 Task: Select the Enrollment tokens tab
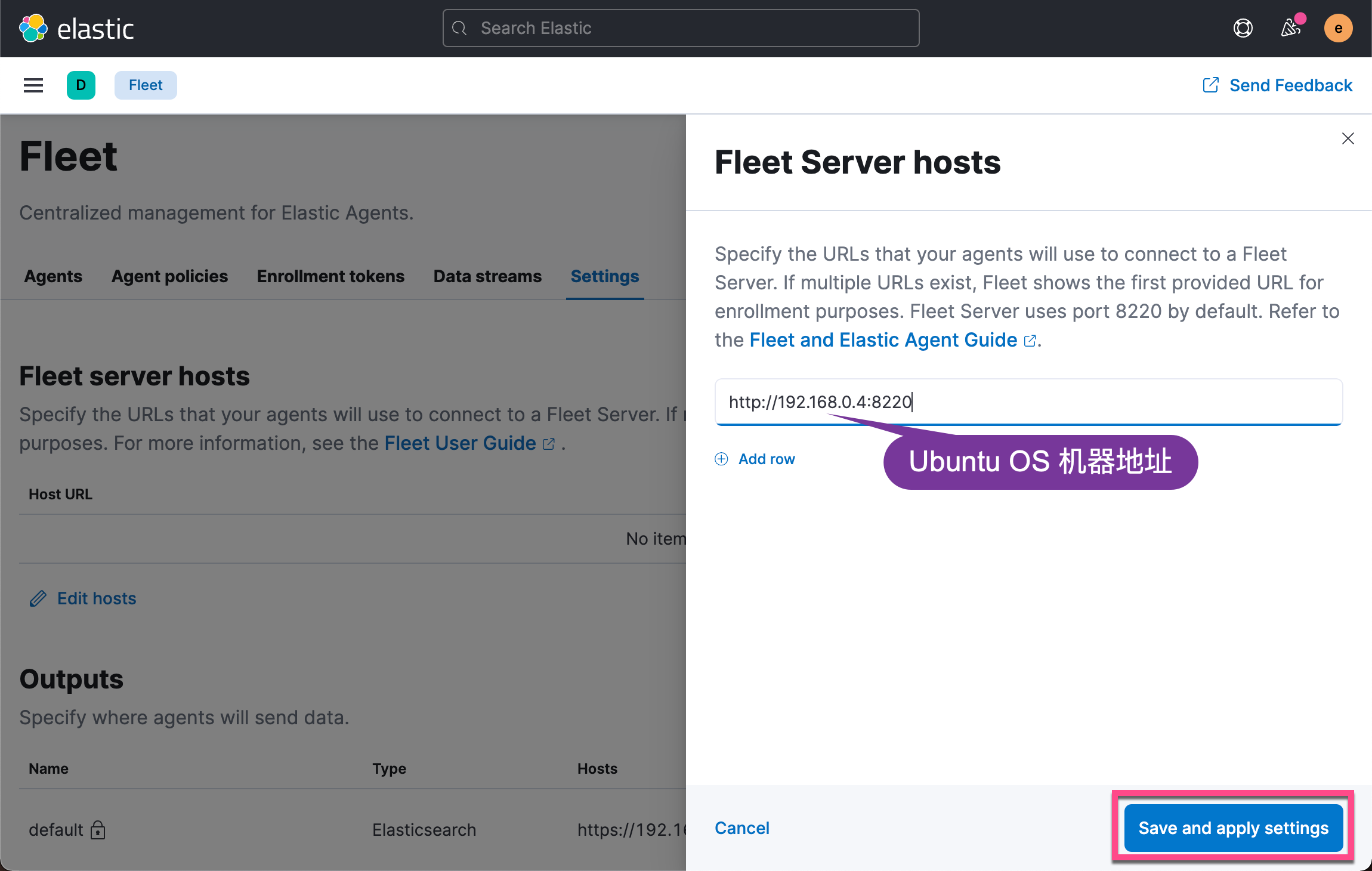coord(330,276)
